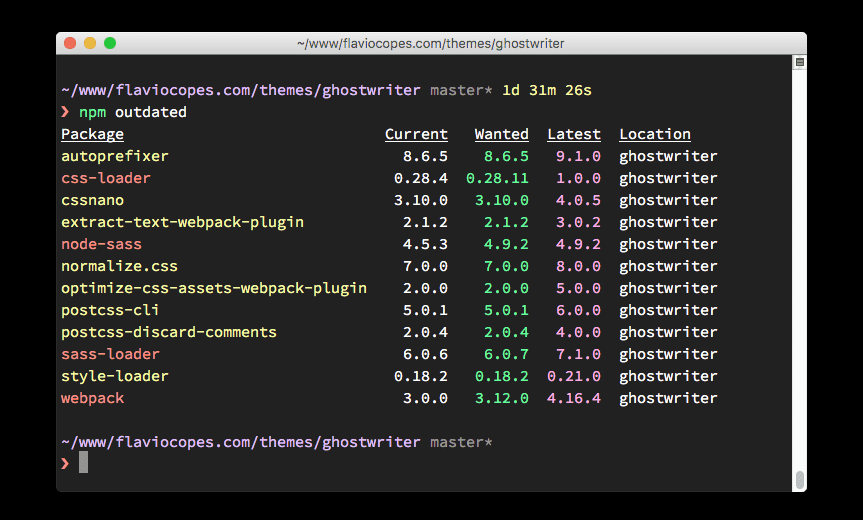Click the Current column header
Image resolution: width=863 pixels, height=520 pixels.
point(417,134)
